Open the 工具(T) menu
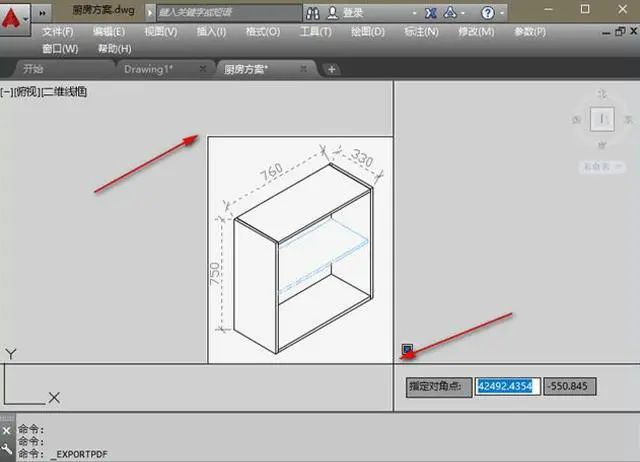 (x=316, y=31)
